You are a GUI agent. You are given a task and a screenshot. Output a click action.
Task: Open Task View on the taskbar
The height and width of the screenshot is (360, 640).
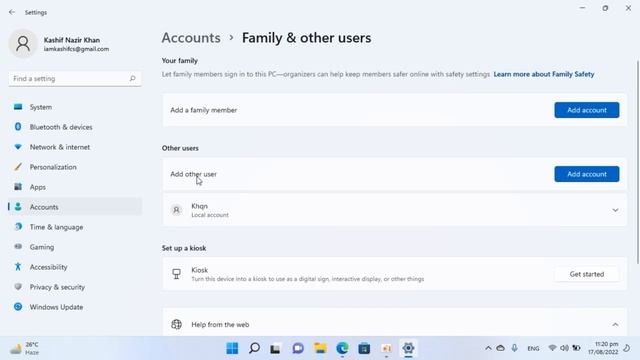[276, 348]
